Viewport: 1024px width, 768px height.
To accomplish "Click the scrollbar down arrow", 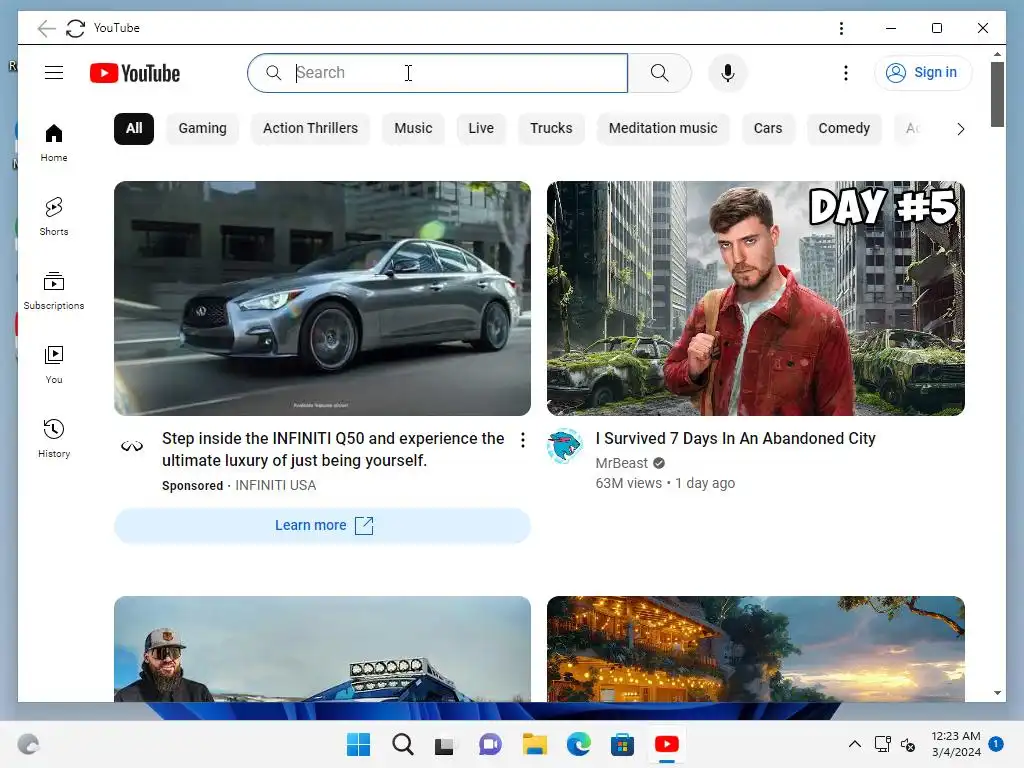I will [997, 693].
